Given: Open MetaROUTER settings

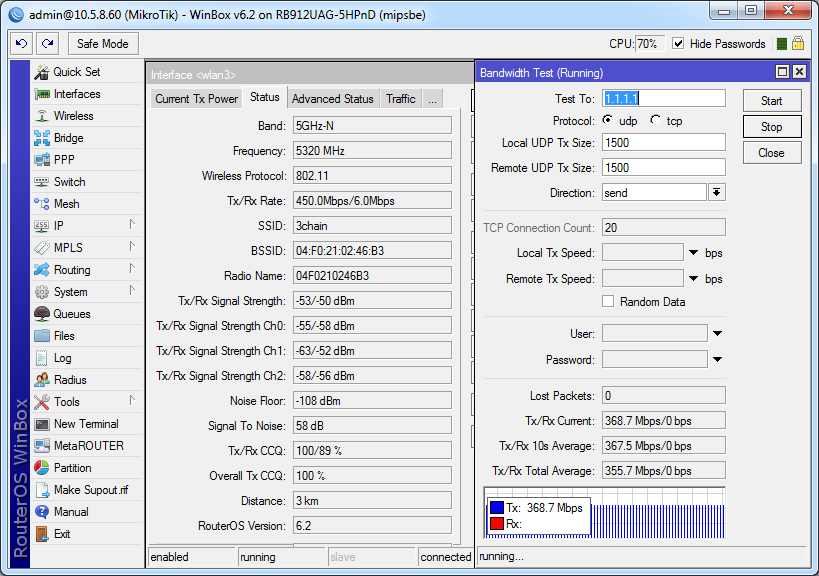Looking at the screenshot, I should (x=86, y=446).
